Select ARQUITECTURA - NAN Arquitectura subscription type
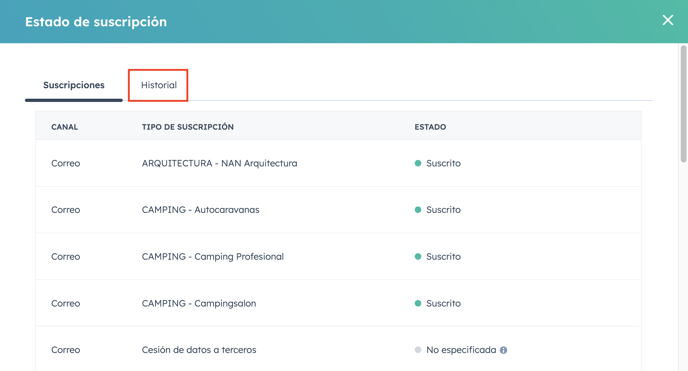This screenshot has width=688, height=371. (x=219, y=163)
